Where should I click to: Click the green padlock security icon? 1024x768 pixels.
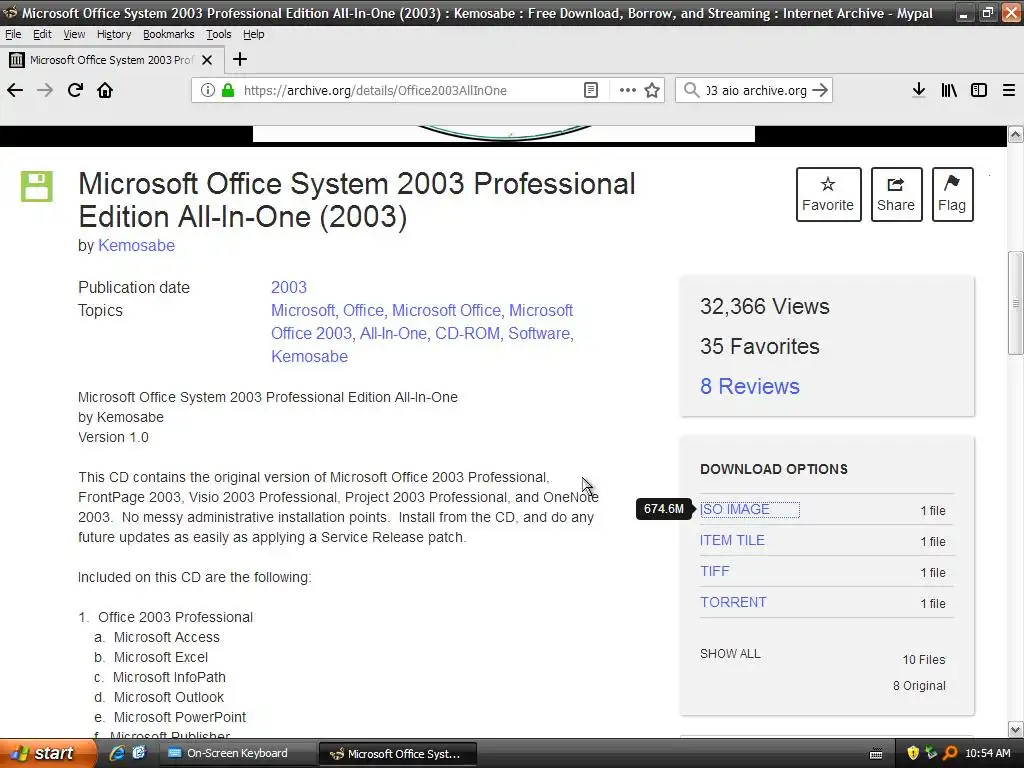228,90
